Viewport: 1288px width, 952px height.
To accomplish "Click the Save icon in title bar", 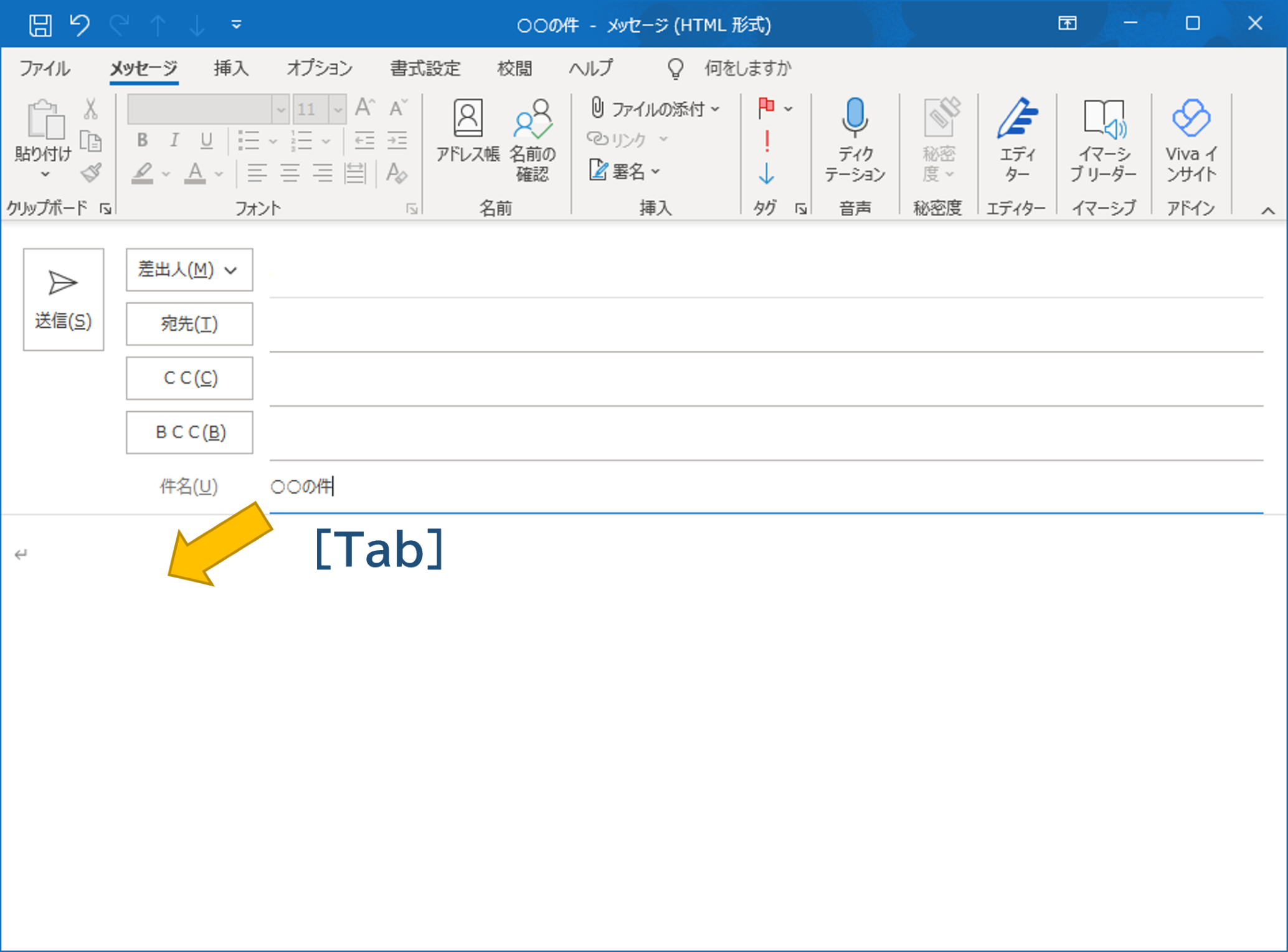I will coord(40,25).
